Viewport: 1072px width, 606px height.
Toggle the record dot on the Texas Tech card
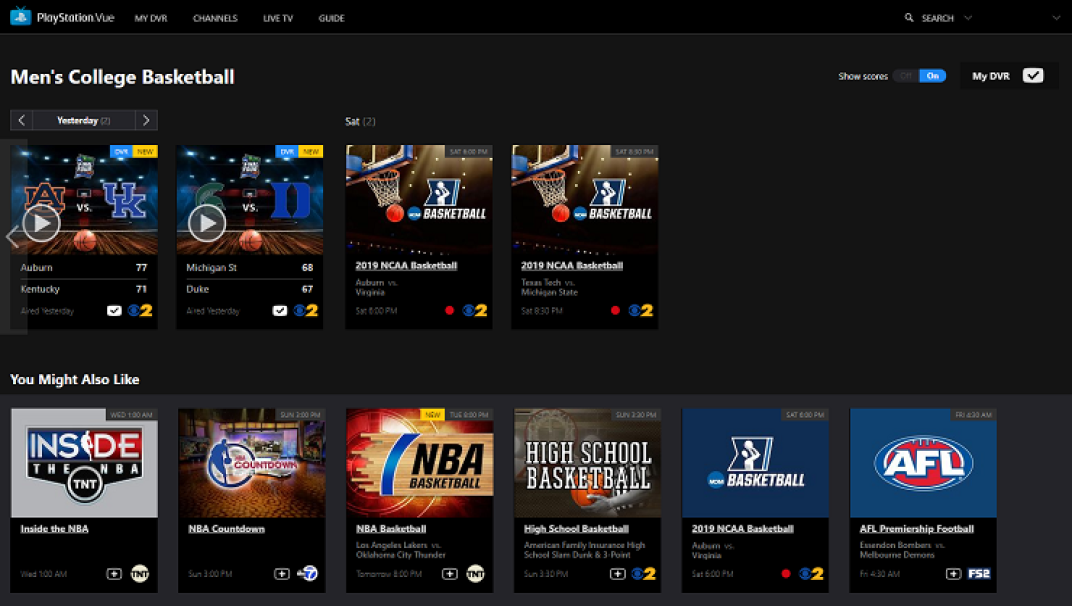pyautogui.click(x=615, y=311)
